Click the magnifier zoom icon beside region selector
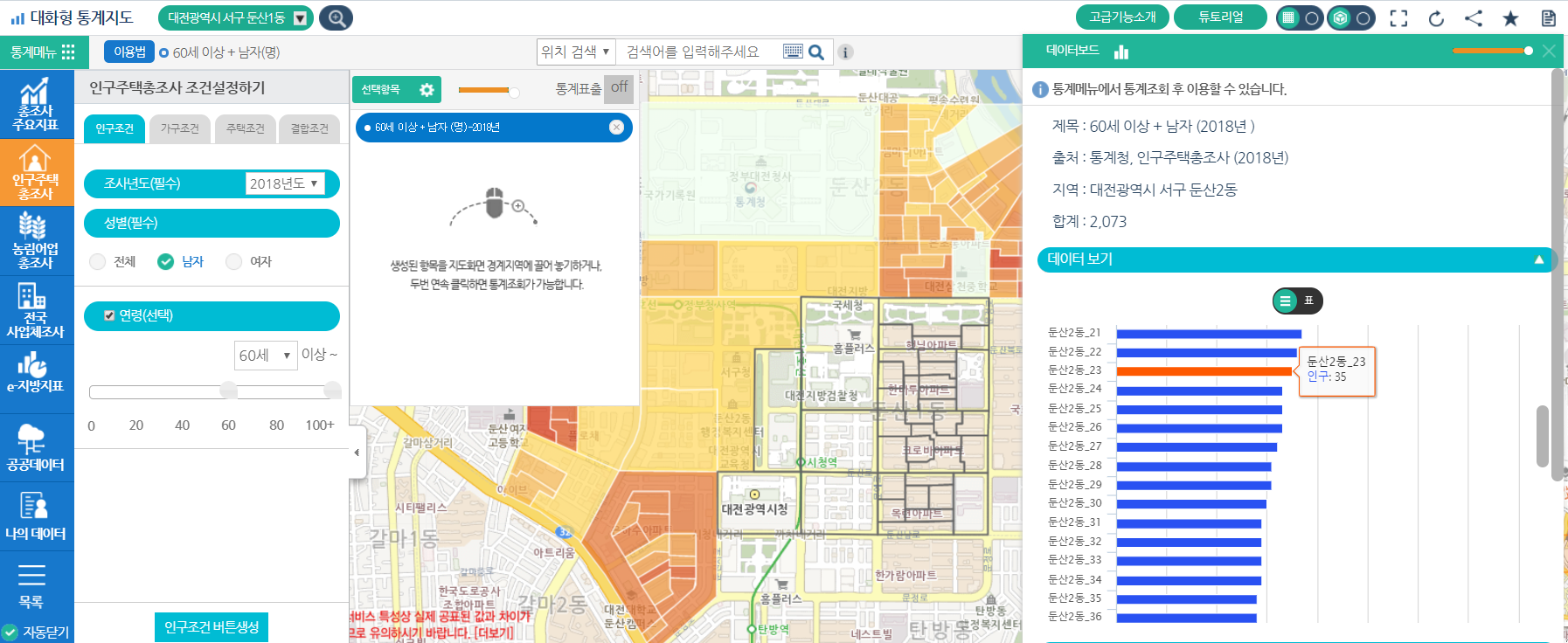The height and width of the screenshot is (643, 1568). pos(336,18)
